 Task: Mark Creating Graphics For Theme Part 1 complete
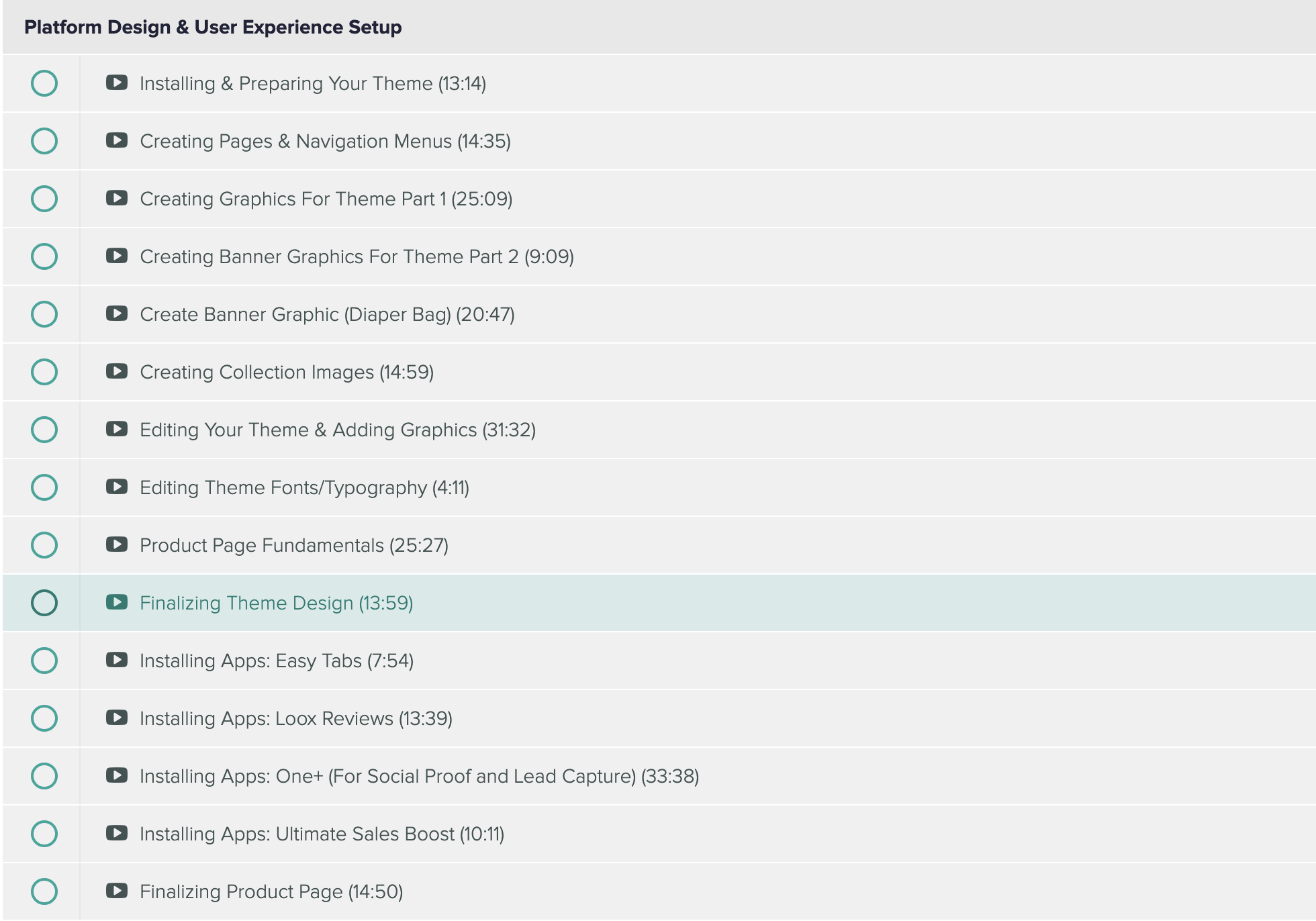(x=44, y=199)
